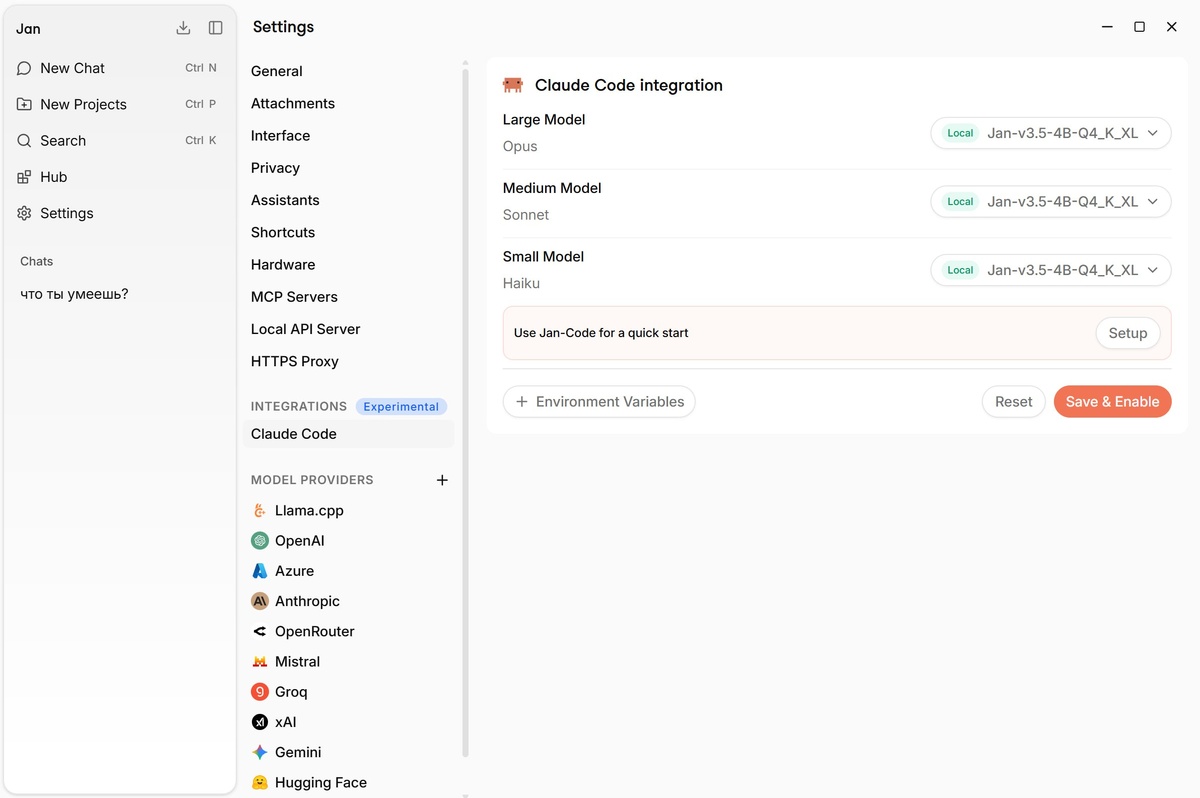This screenshot has width=1200, height=798.
Task: Click the Llama.cpp provider icon
Action: tap(260, 510)
